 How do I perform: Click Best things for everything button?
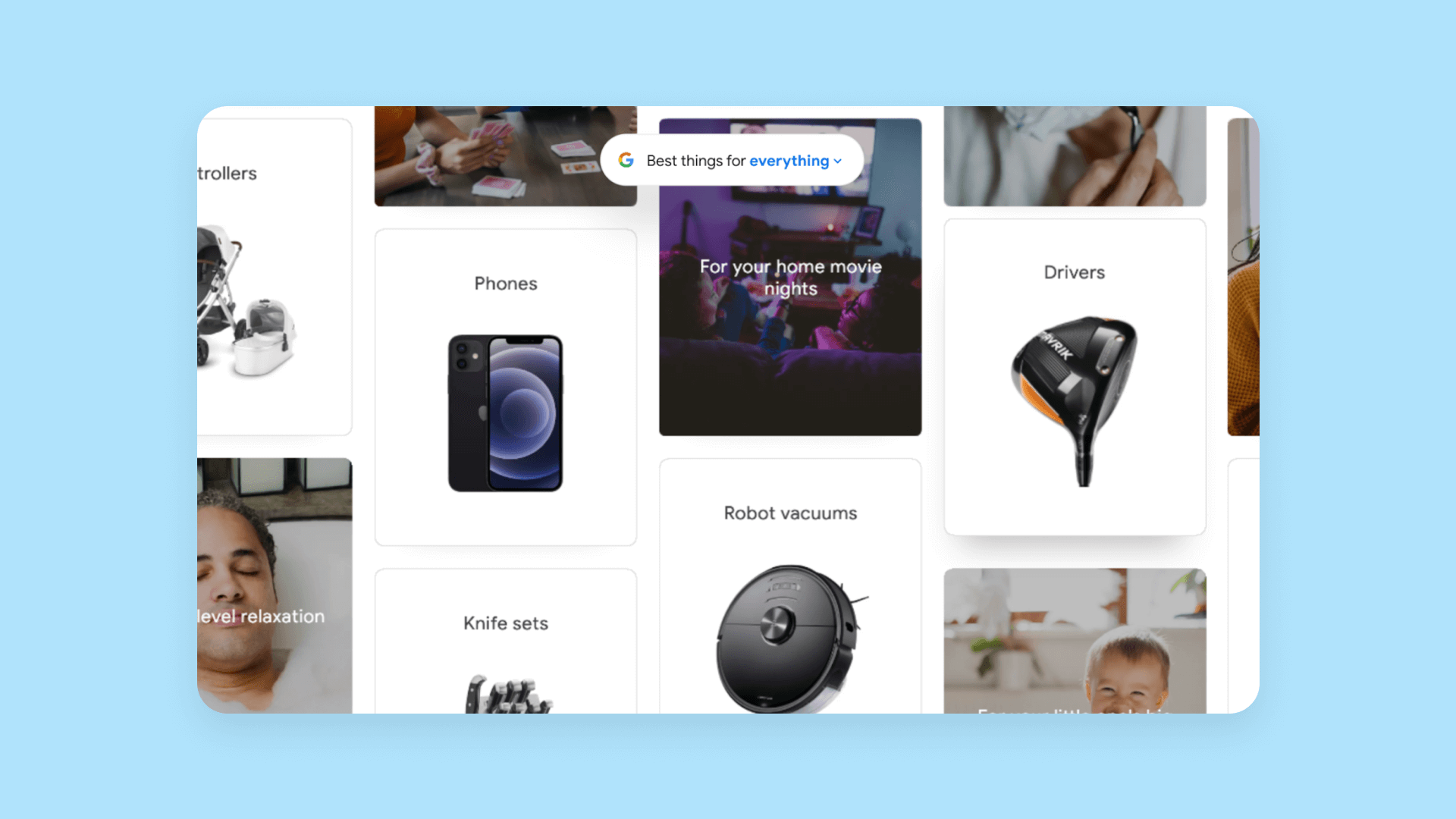(732, 160)
